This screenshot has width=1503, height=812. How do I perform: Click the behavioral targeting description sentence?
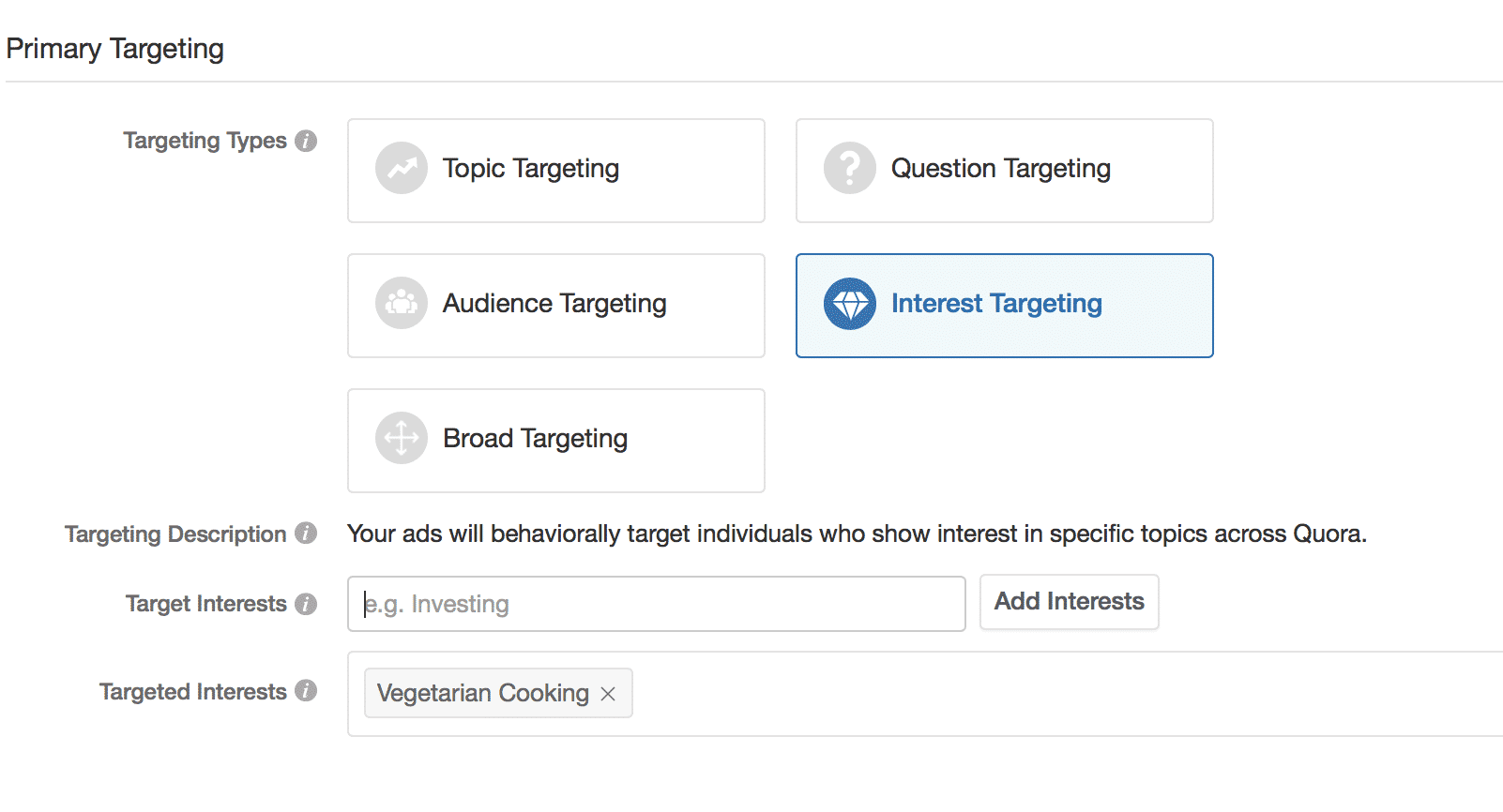(858, 534)
